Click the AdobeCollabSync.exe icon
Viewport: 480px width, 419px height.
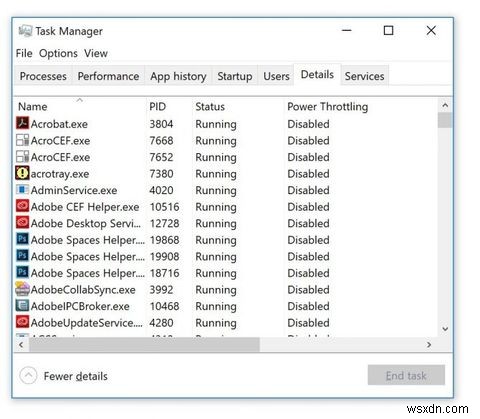(22, 289)
